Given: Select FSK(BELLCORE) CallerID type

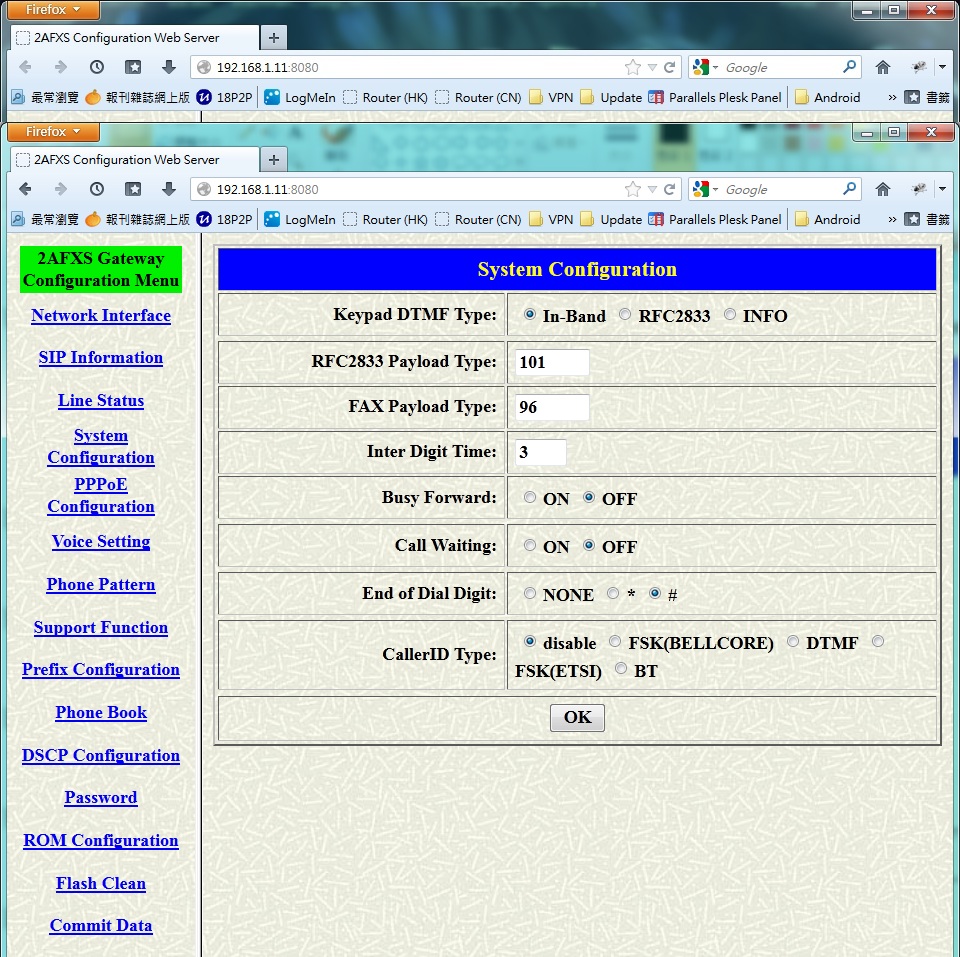Looking at the screenshot, I should click(x=615, y=642).
